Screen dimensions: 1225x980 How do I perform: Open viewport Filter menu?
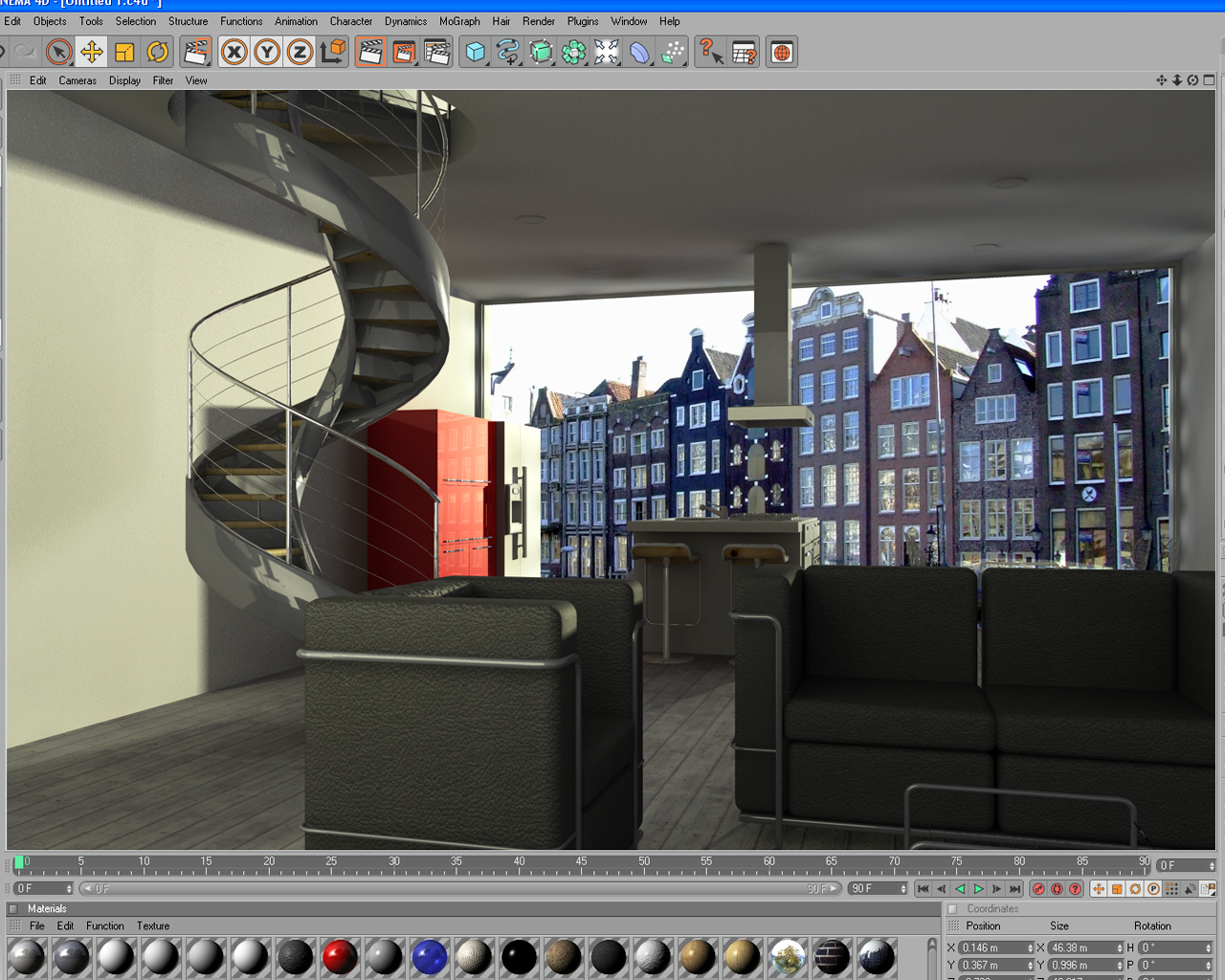164,80
